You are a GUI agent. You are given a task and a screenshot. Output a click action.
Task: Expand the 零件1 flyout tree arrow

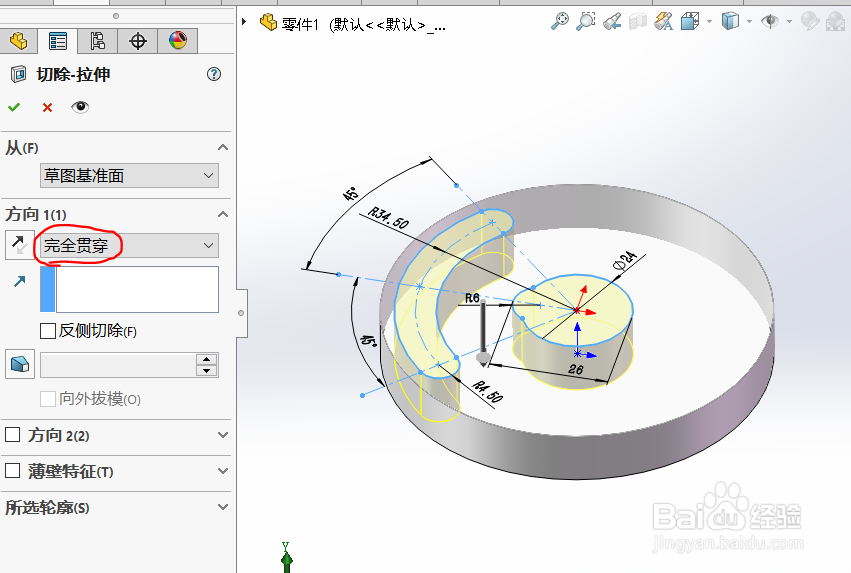(244, 22)
